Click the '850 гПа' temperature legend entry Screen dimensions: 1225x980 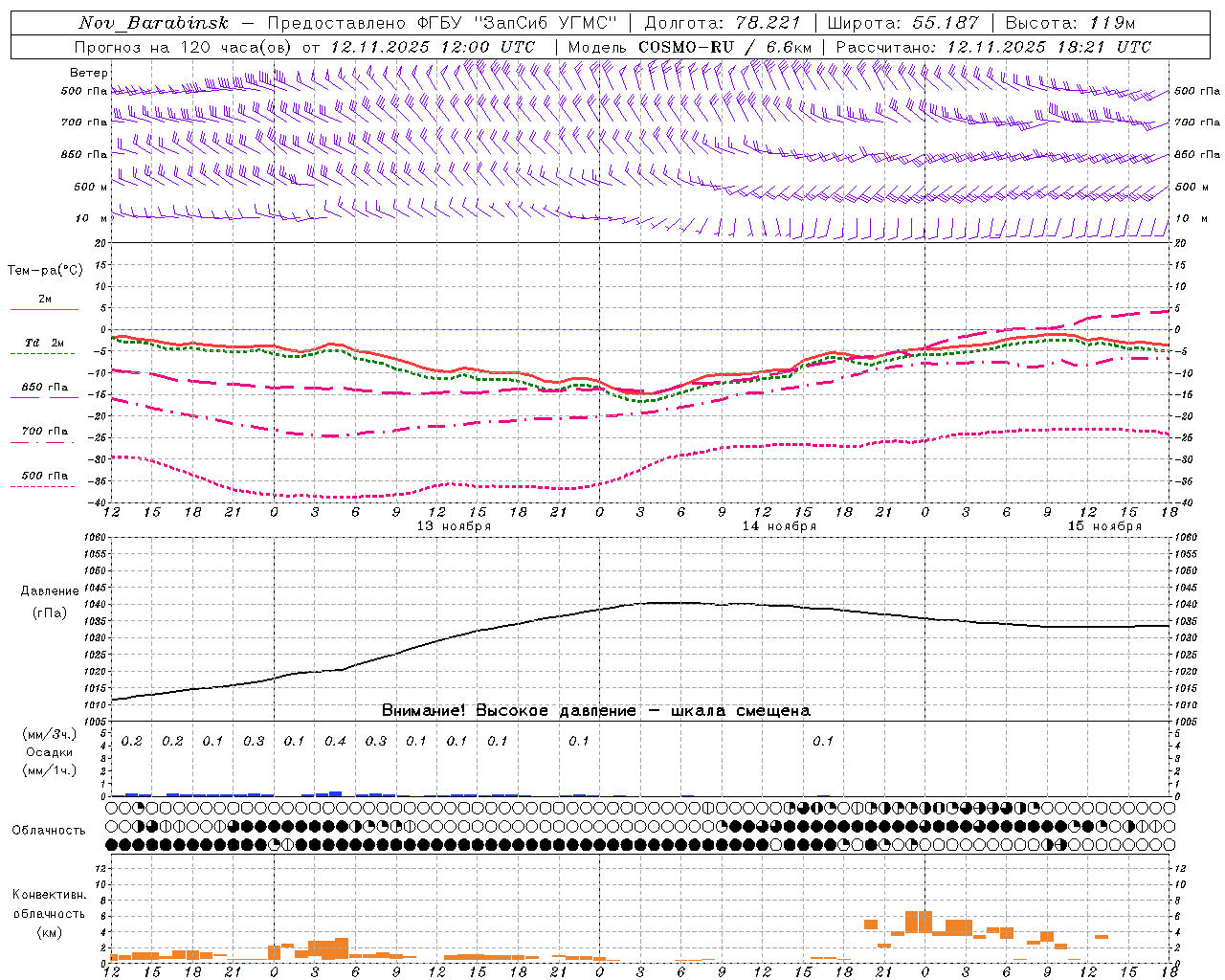[x=45, y=388]
